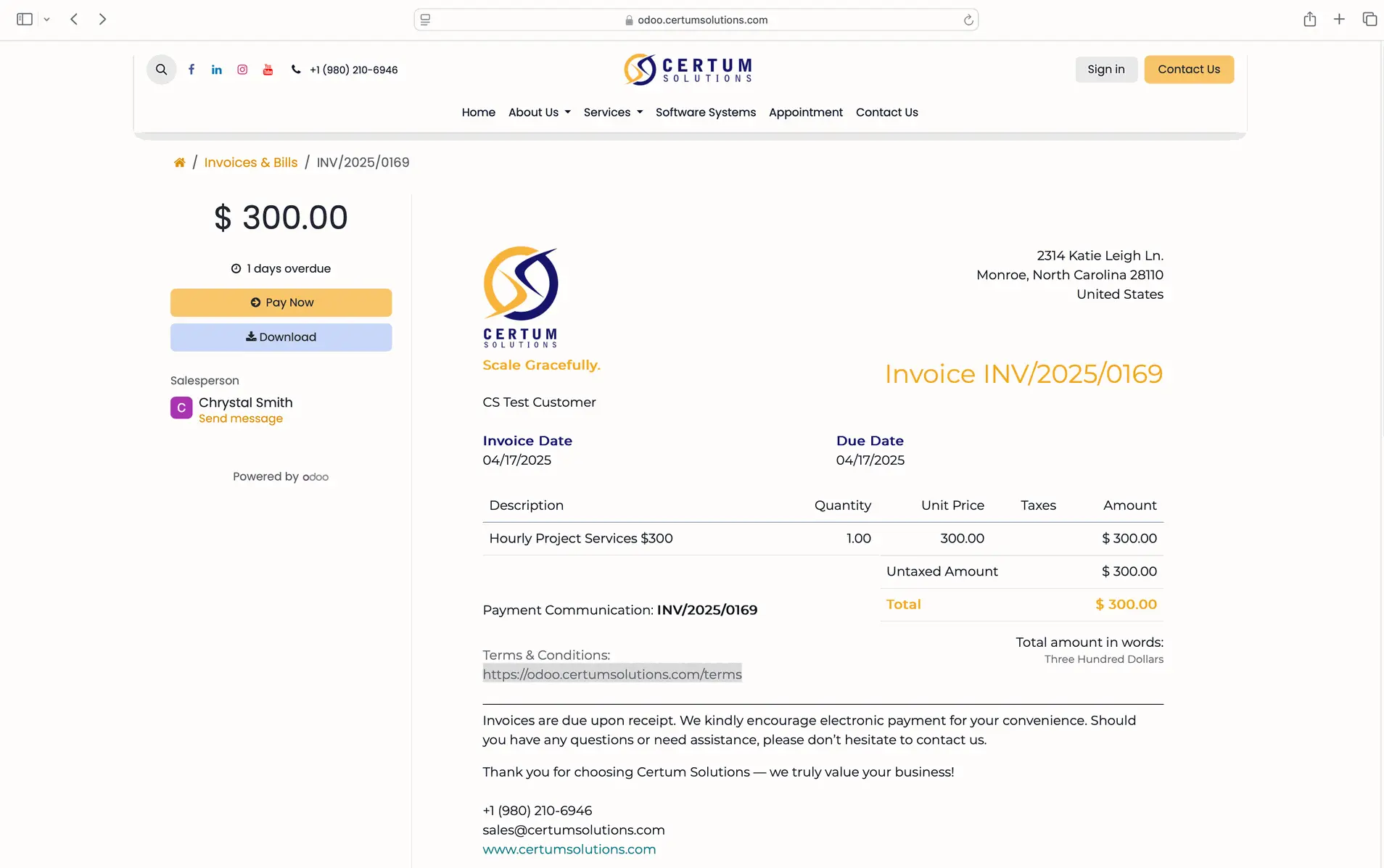Download the invoice with Download button
This screenshot has width=1384, height=868.
(x=281, y=337)
